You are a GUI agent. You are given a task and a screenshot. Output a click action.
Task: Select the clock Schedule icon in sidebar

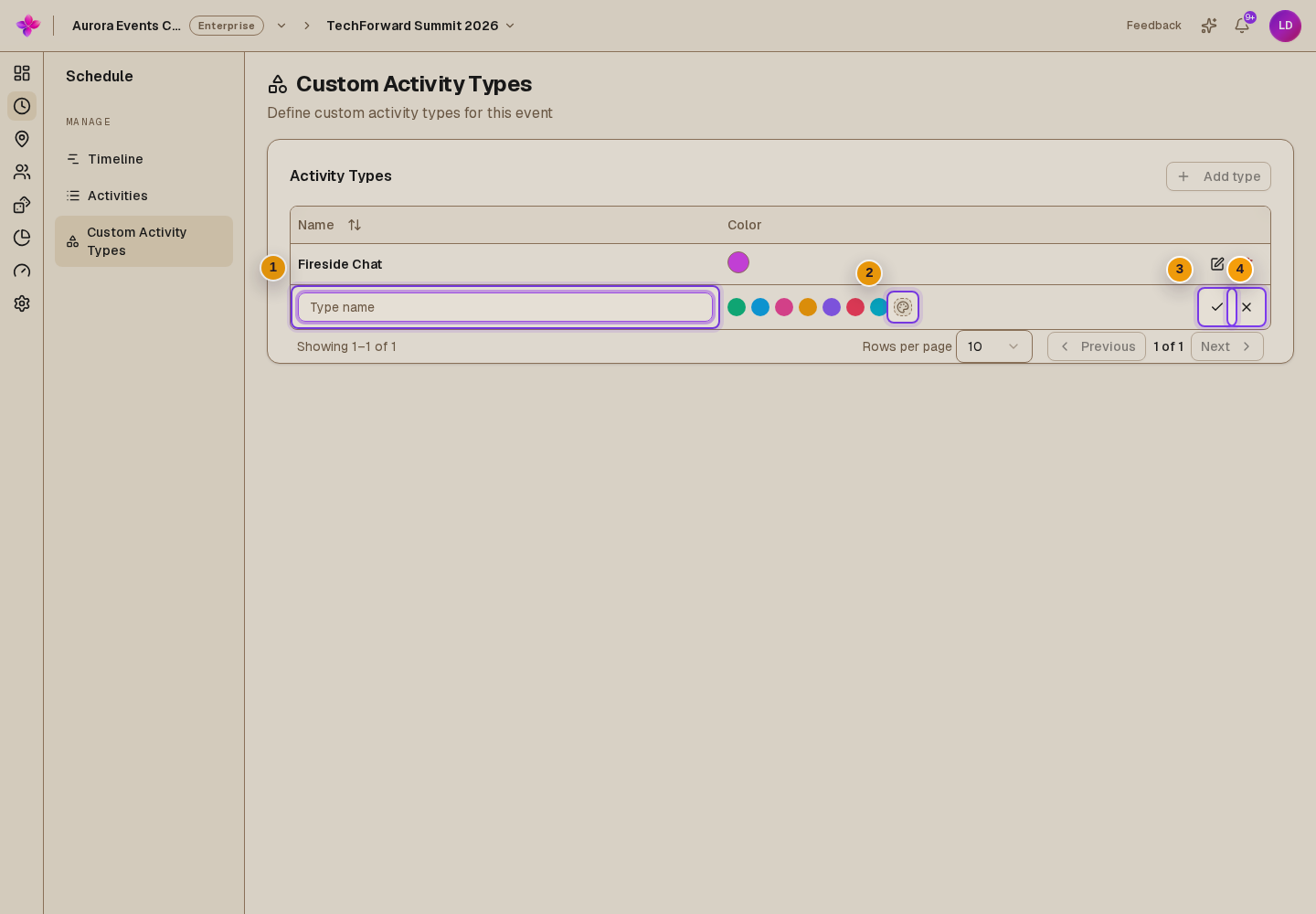(22, 106)
